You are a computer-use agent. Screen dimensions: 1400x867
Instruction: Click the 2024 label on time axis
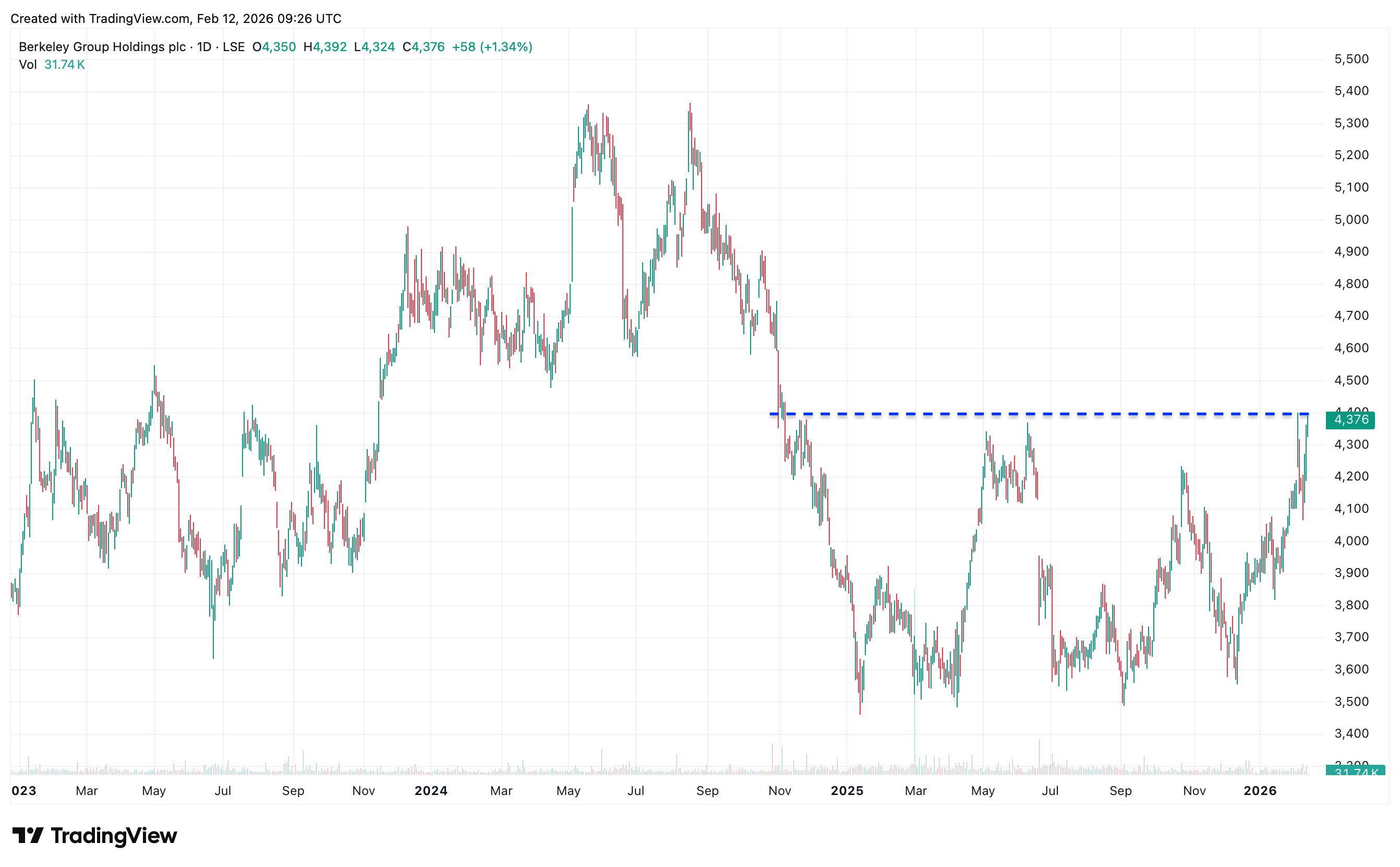pyautogui.click(x=430, y=791)
